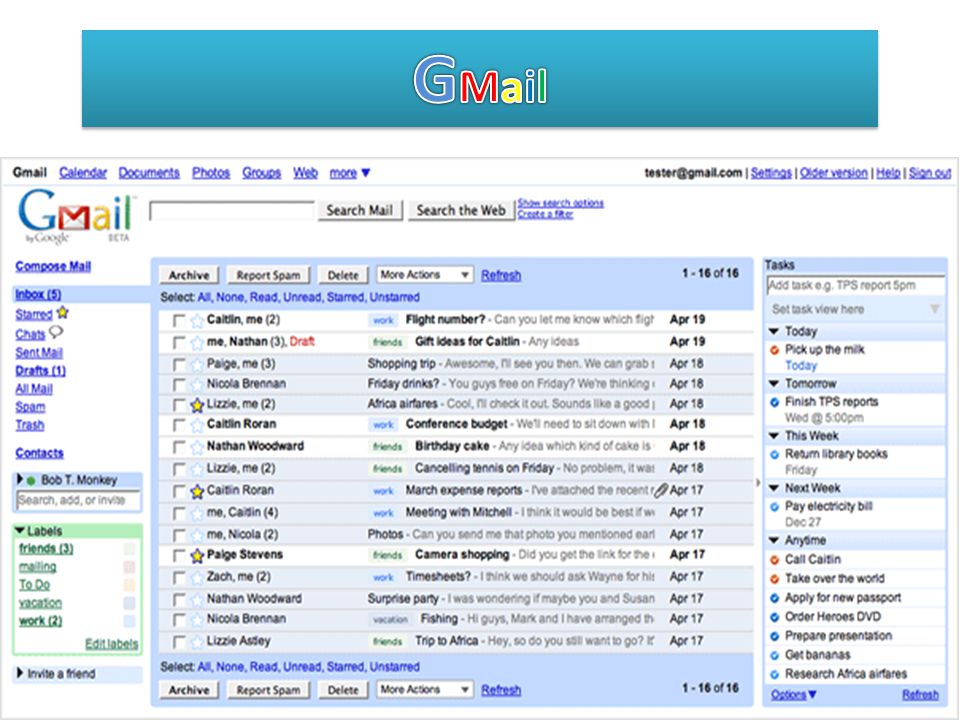Mark Apply for new passport task done
This screenshot has width=960, height=720.
click(x=774, y=598)
